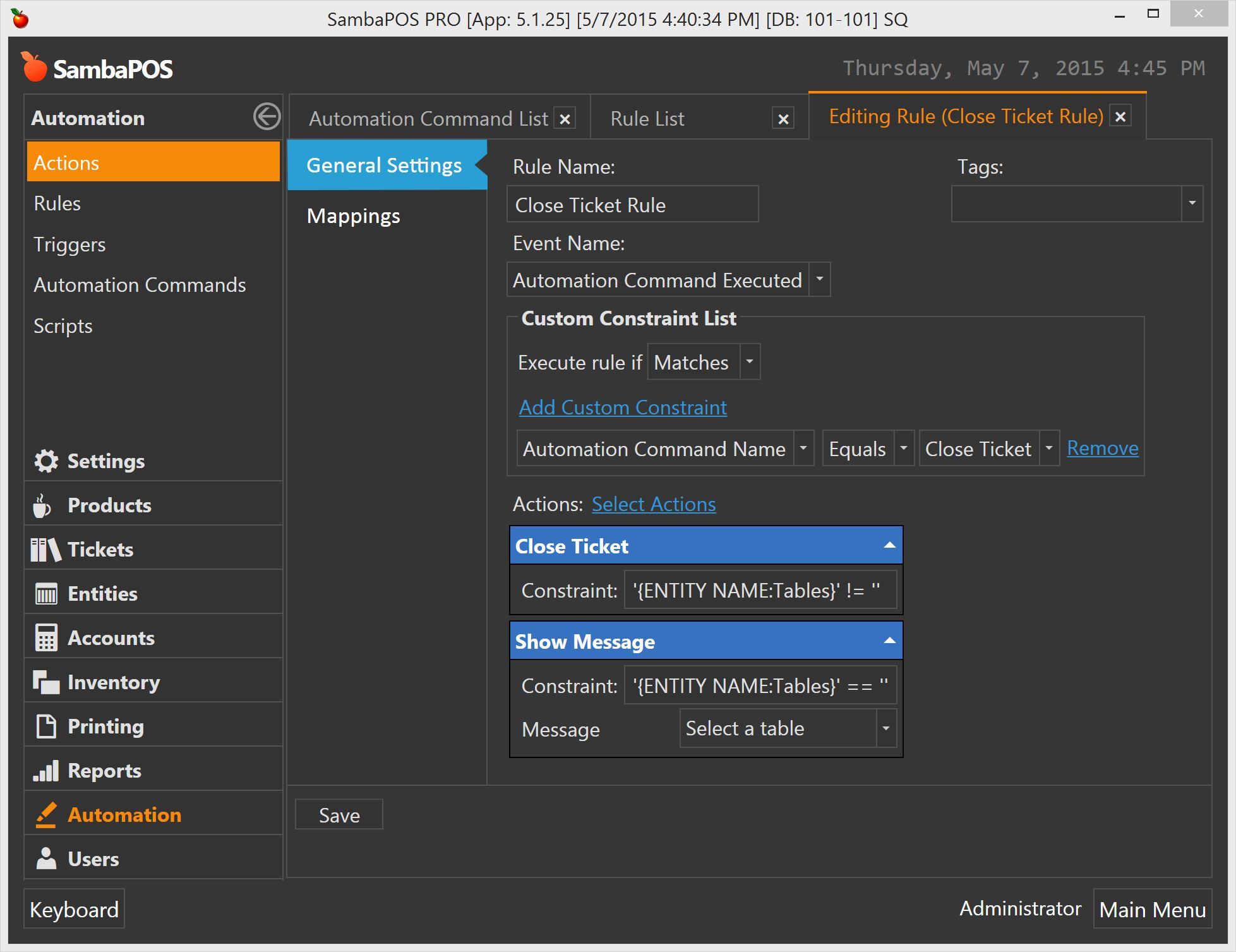Click the Add Custom Constraint link

623,407
